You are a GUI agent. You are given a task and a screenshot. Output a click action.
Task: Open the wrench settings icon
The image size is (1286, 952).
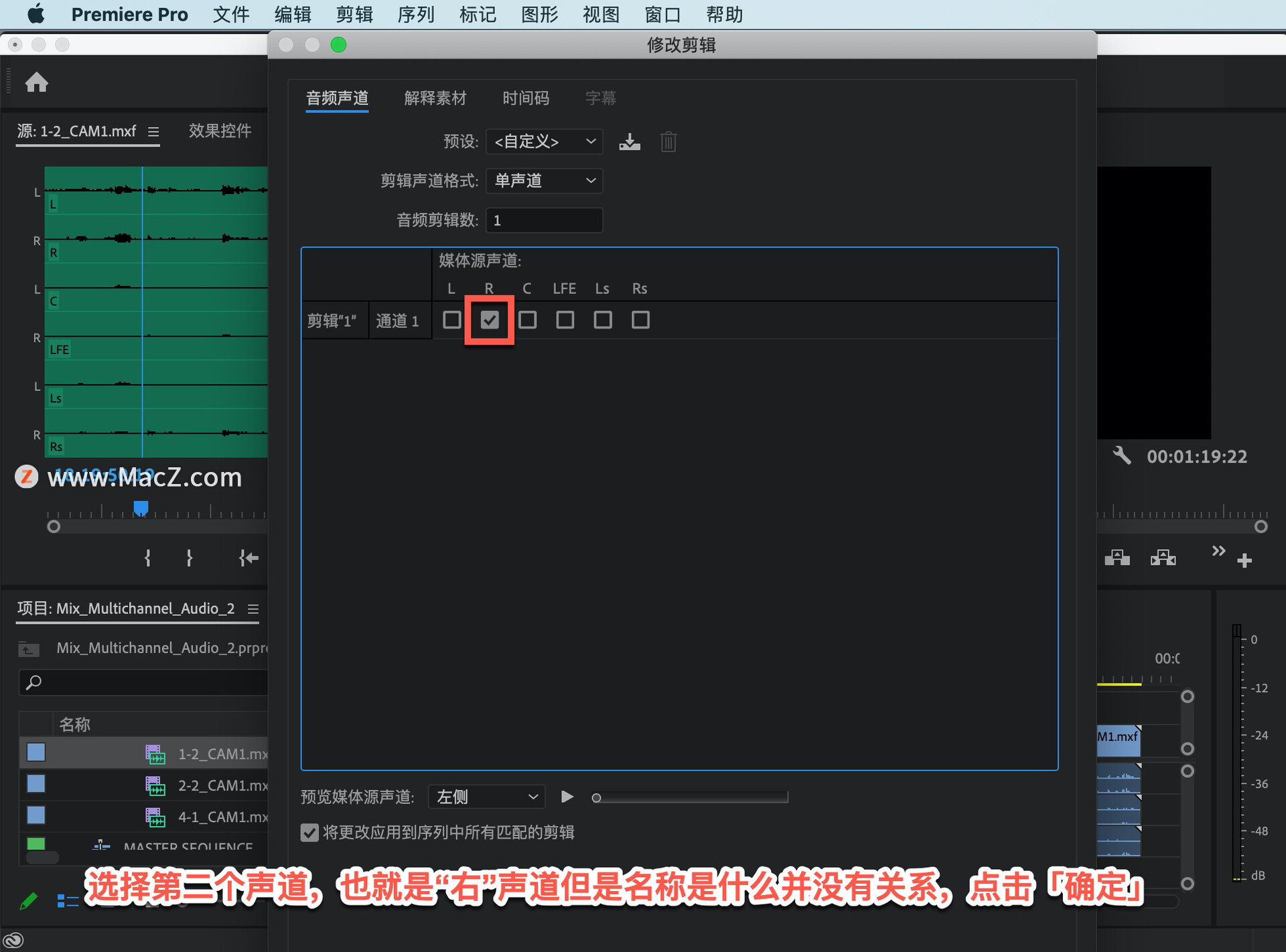1122,456
